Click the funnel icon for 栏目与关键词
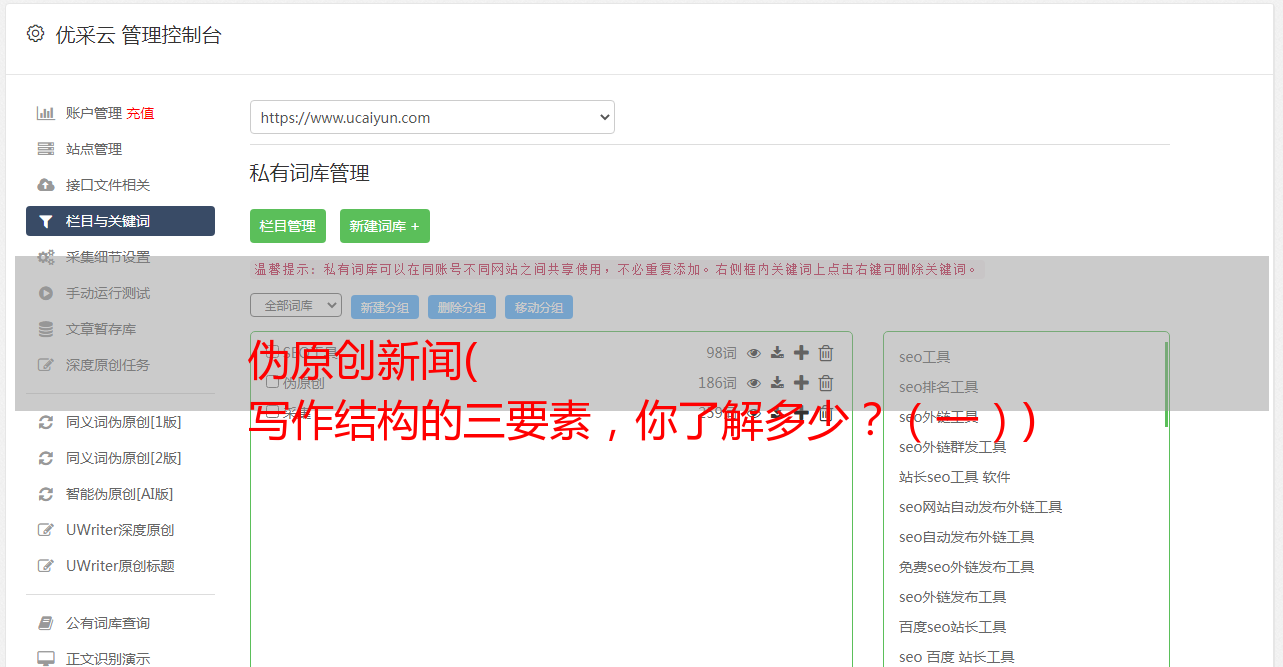 pyautogui.click(x=45, y=221)
